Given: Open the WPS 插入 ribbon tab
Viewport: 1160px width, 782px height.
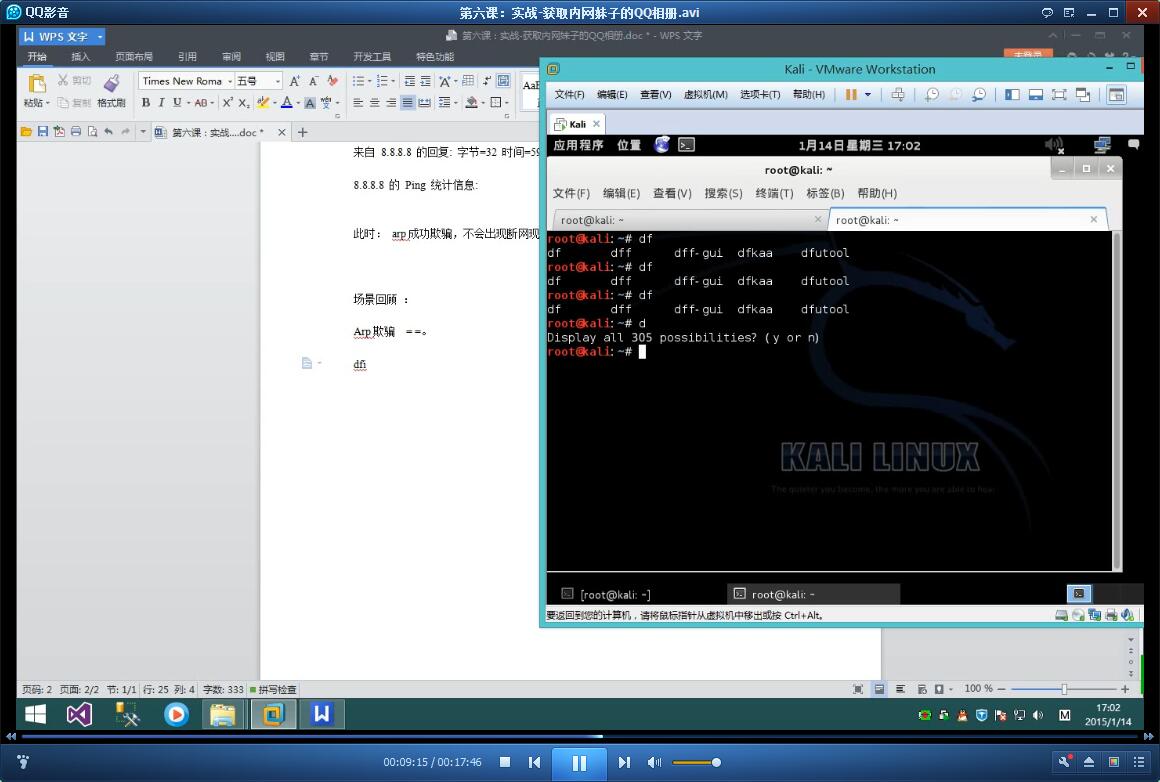Looking at the screenshot, I should pyautogui.click(x=81, y=57).
